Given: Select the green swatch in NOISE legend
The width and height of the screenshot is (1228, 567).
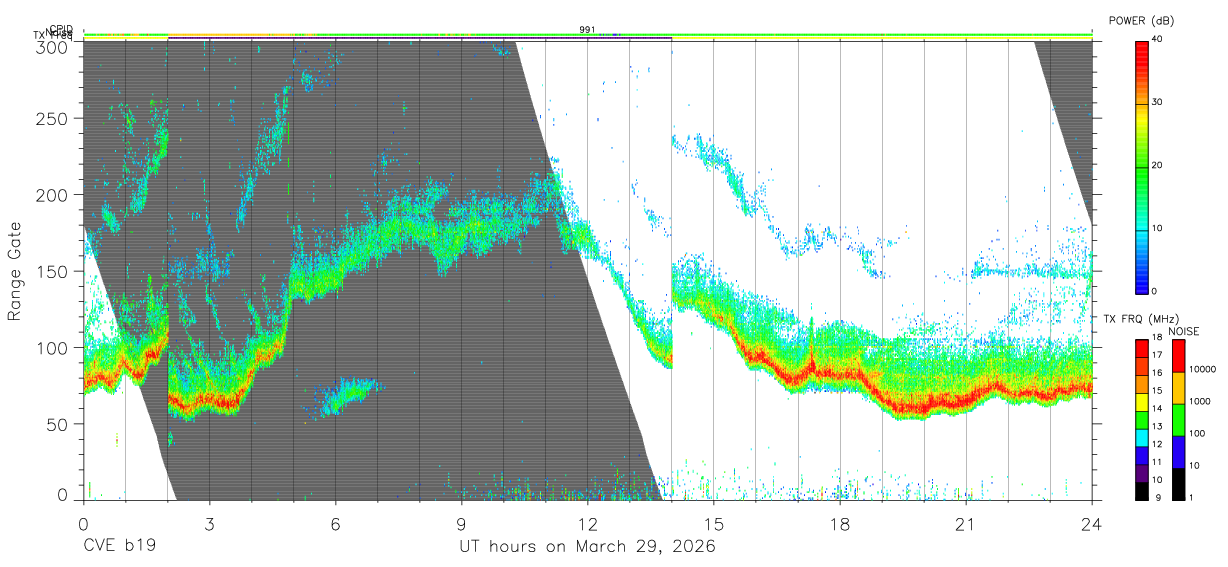Looking at the screenshot, I should [x=1177, y=420].
